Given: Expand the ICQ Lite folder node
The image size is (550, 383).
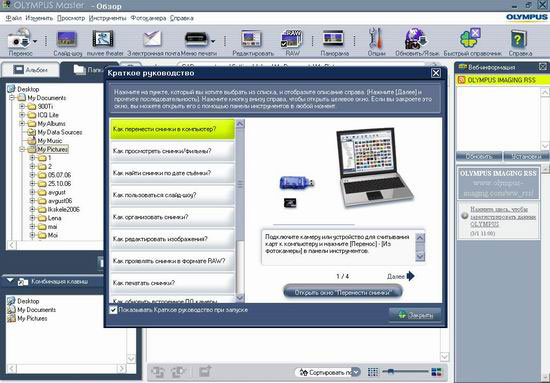Looking at the screenshot, I should (22, 115).
